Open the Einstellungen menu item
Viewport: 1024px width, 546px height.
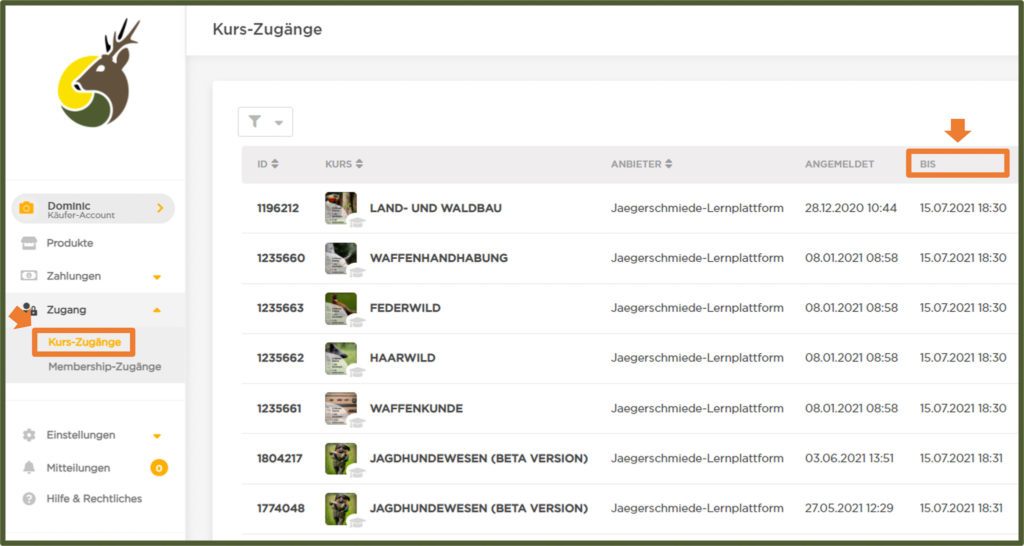81,435
